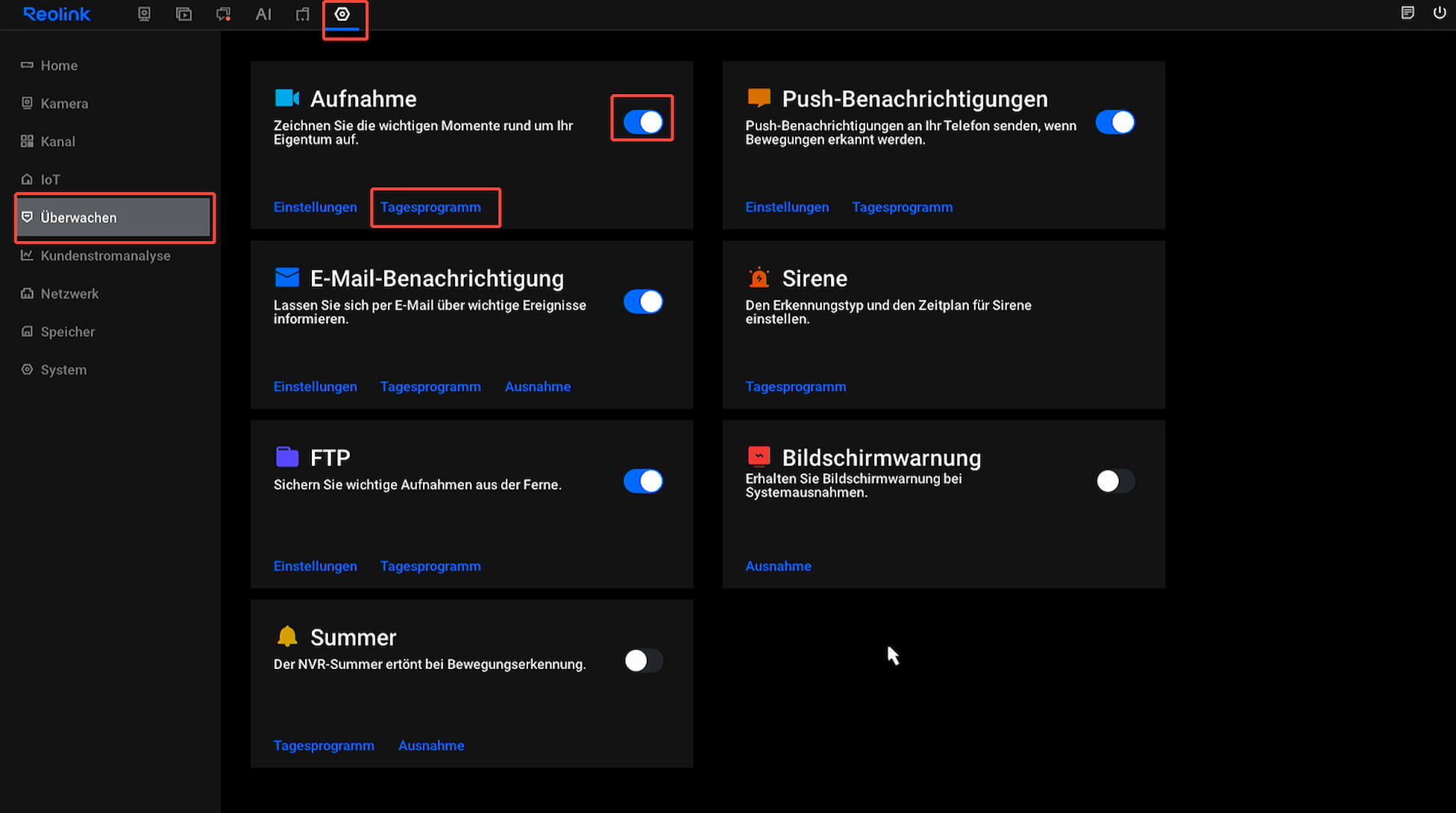1456x813 pixels.
Task: Open Einstellungen under Push-Benachrichtigungen
Action: [x=787, y=207]
